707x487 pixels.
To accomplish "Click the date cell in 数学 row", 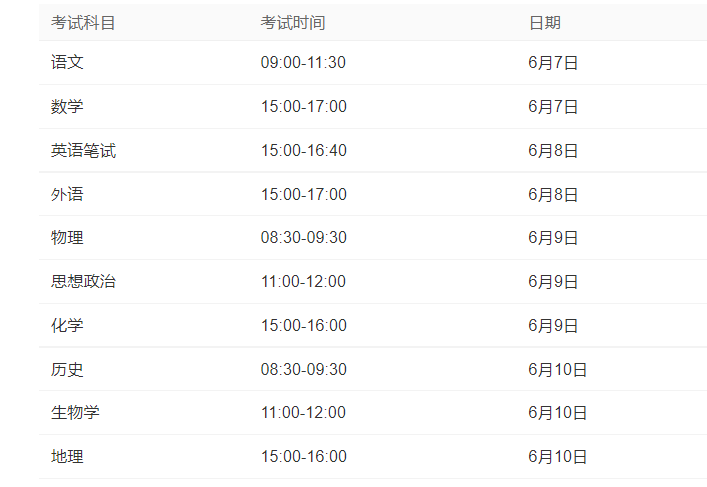I will pos(553,106).
